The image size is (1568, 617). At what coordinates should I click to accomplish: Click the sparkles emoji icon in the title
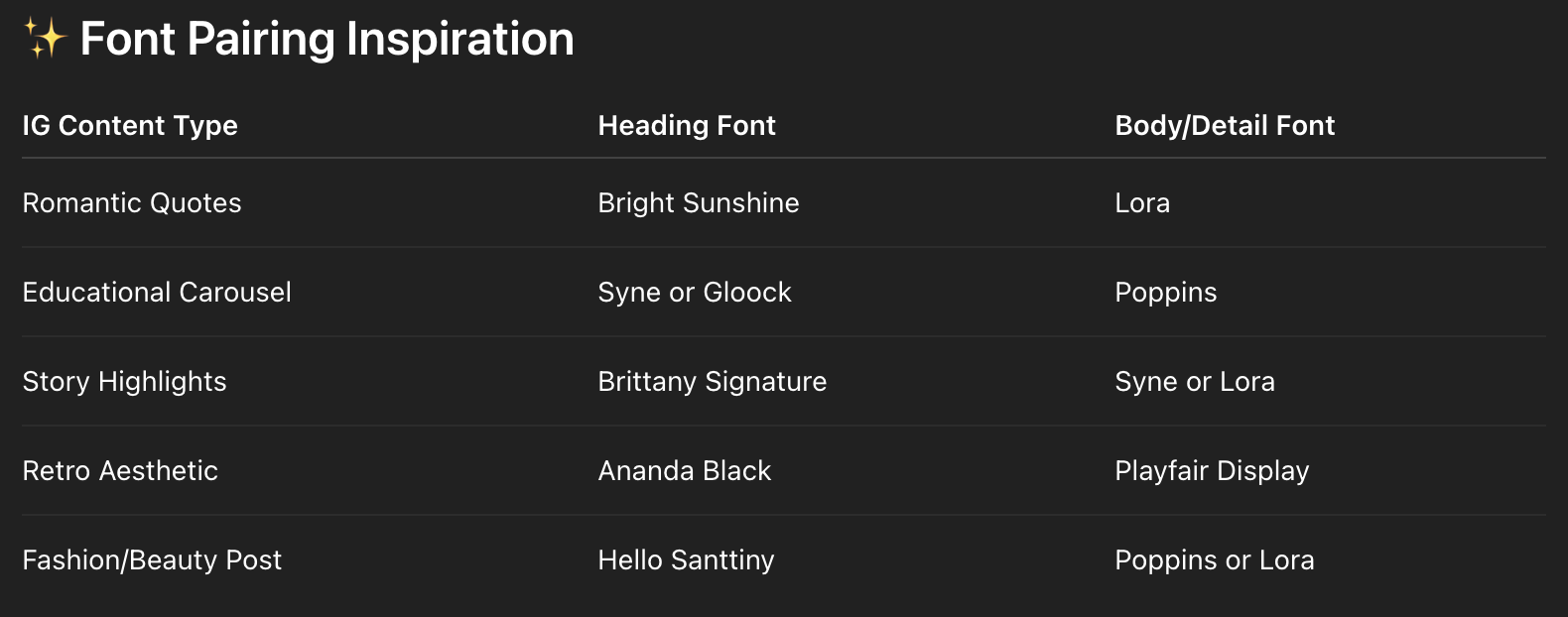(x=45, y=39)
